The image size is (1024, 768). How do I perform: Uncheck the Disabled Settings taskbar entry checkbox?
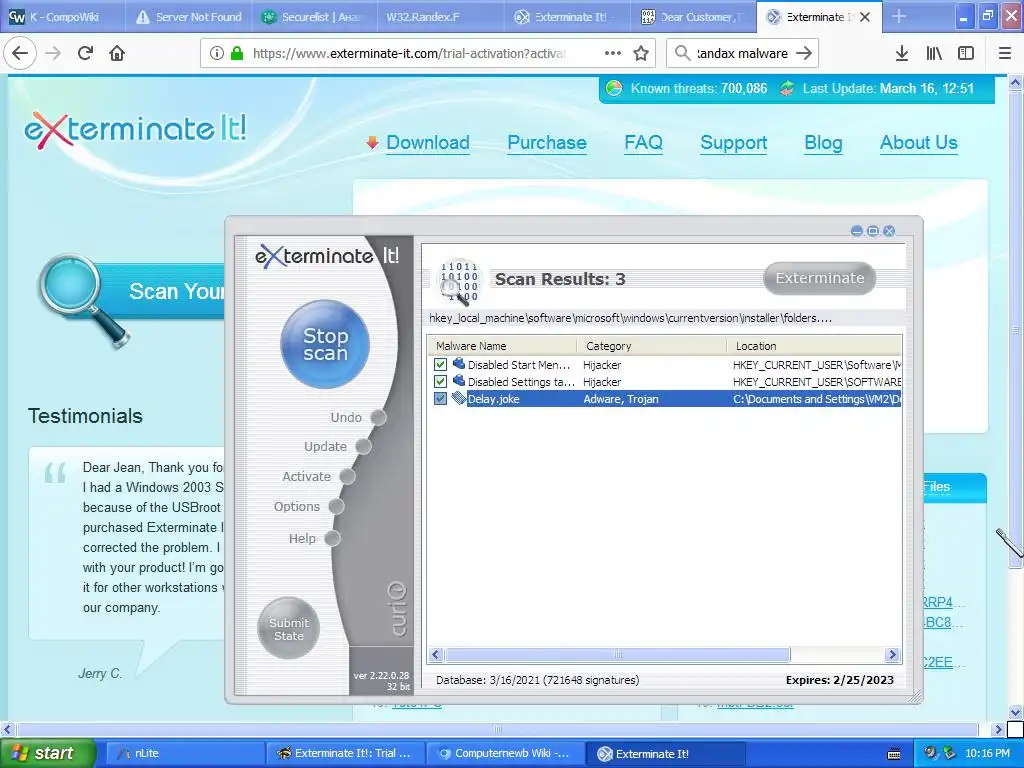[x=440, y=381]
